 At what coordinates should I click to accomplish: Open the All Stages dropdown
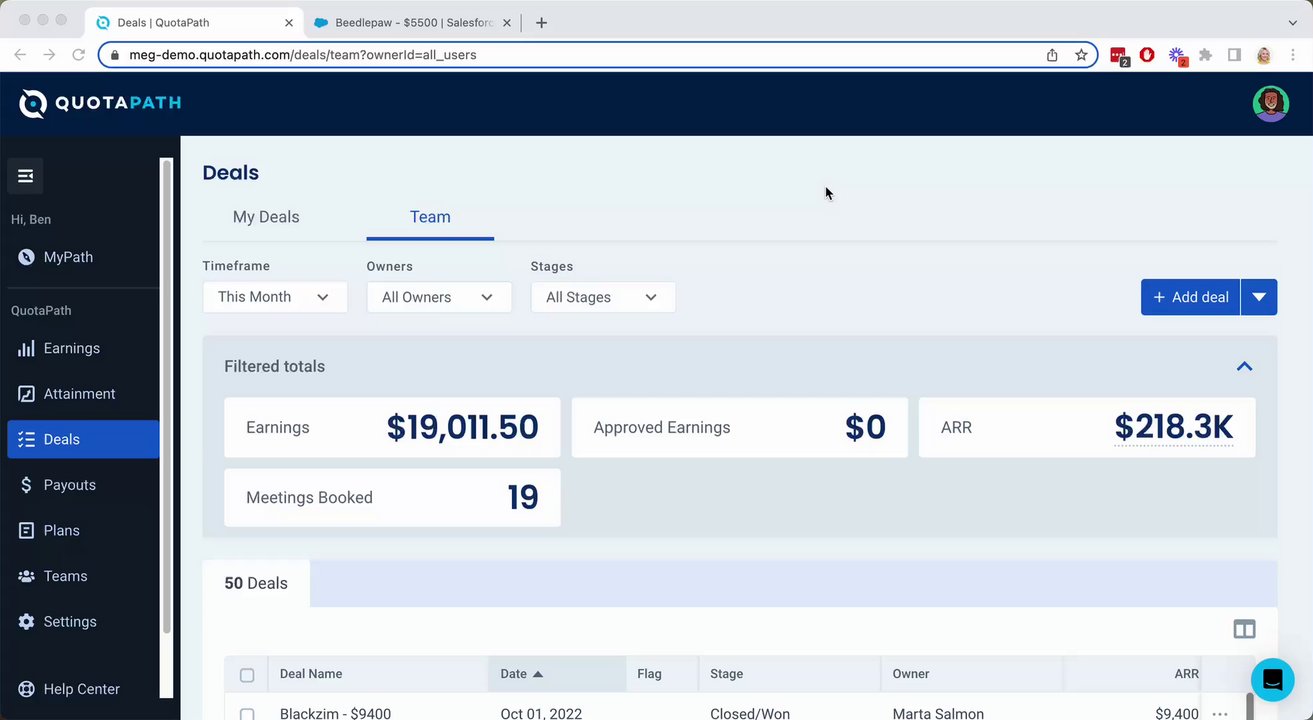[603, 297]
